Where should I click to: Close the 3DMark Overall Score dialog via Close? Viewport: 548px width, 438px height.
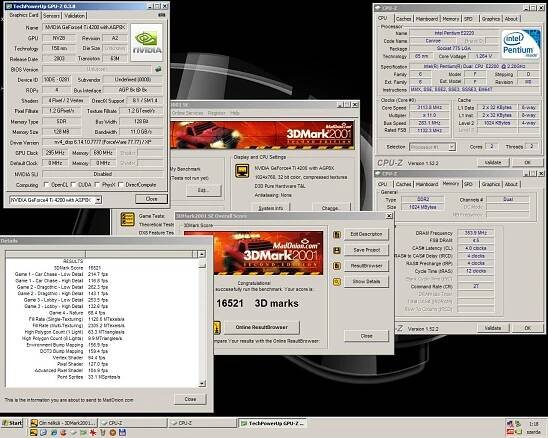point(366,336)
